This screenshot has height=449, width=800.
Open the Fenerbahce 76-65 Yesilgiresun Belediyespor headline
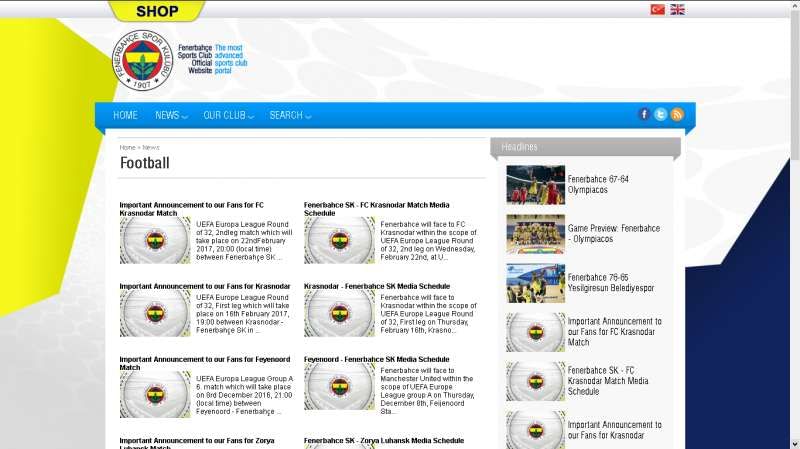(x=611, y=282)
